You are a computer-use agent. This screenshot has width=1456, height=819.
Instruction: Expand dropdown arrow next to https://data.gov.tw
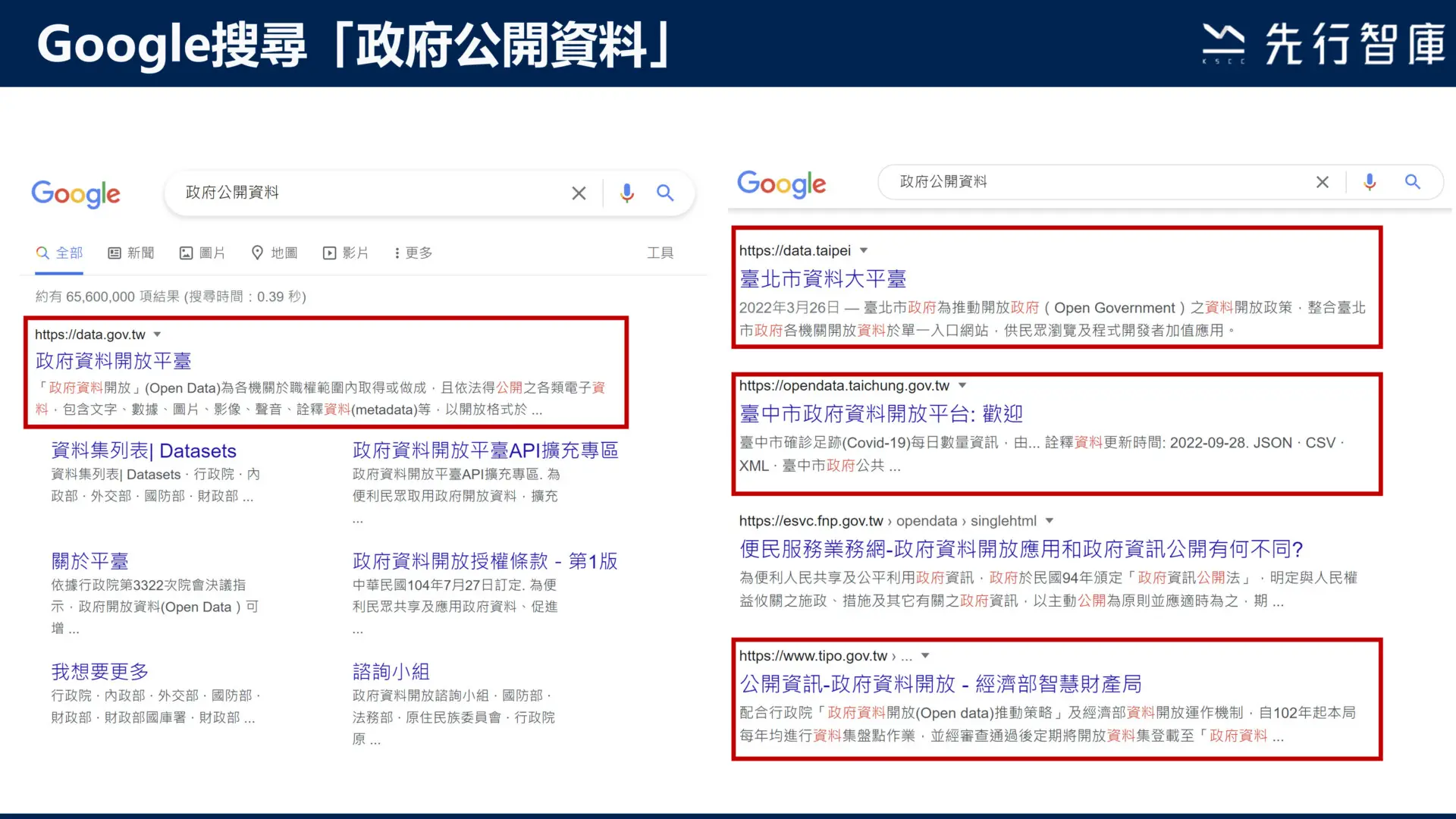pyautogui.click(x=158, y=334)
